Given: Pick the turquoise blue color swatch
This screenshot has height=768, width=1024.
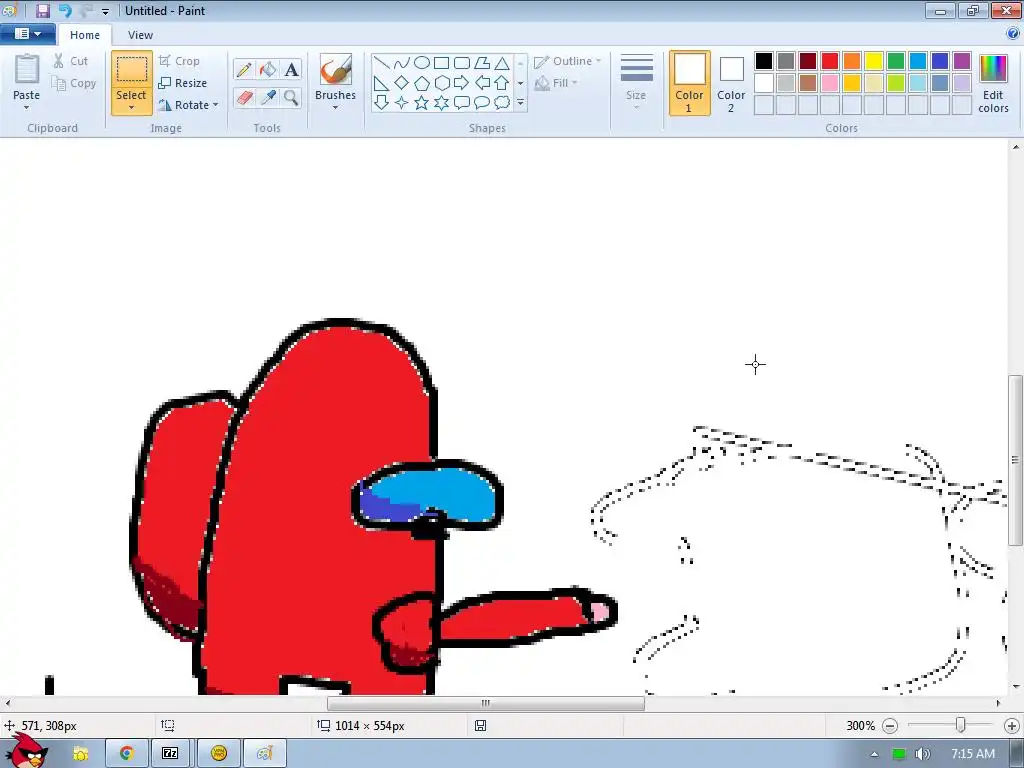Looking at the screenshot, I should coord(918,61).
